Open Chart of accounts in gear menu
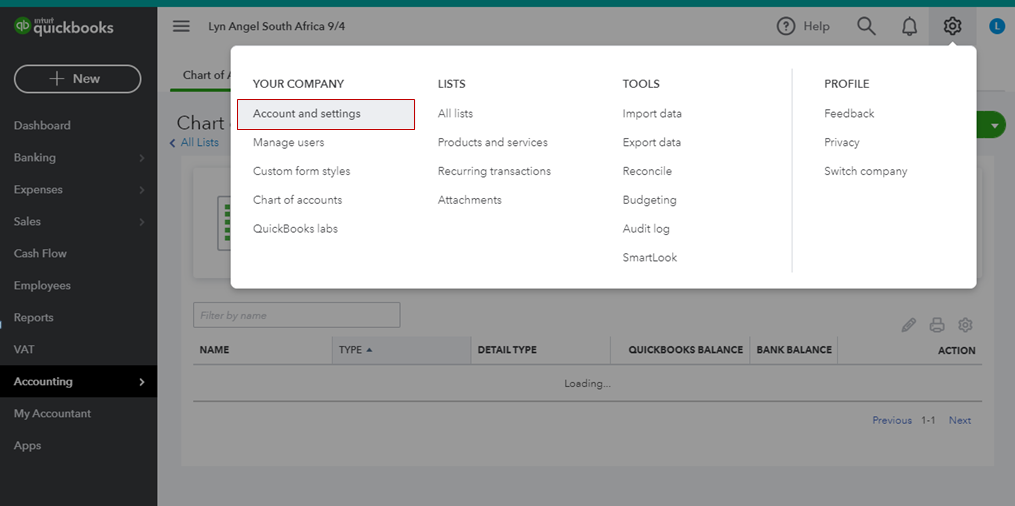This screenshot has width=1015, height=506. [298, 200]
